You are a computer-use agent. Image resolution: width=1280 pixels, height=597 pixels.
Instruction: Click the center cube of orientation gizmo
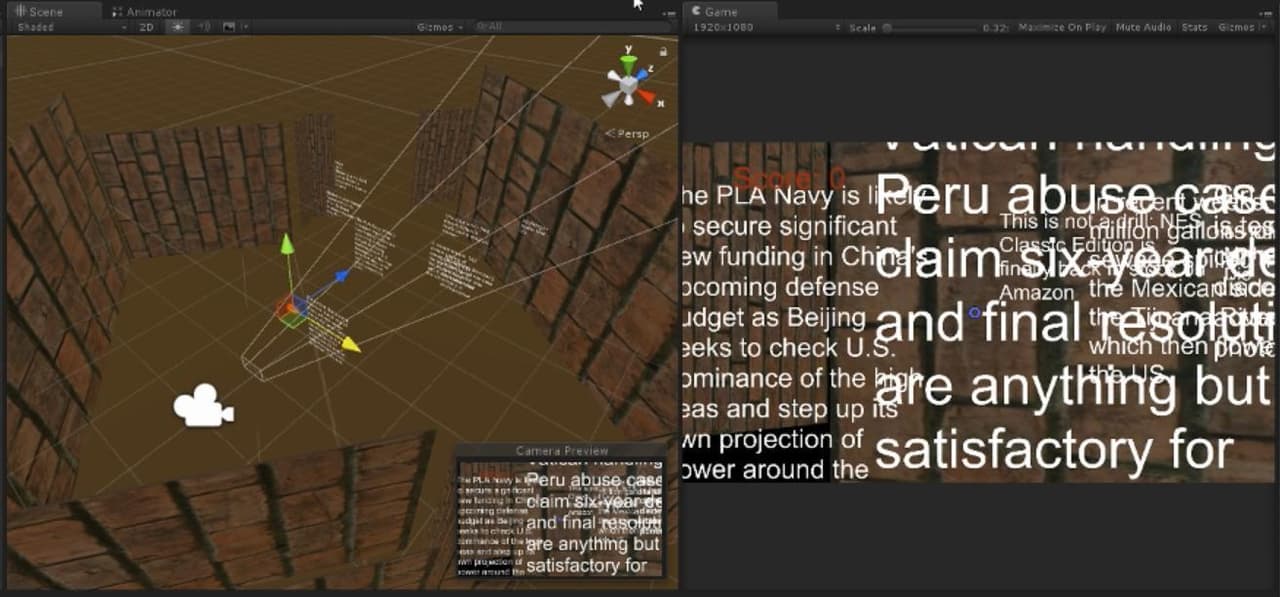(x=627, y=86)
